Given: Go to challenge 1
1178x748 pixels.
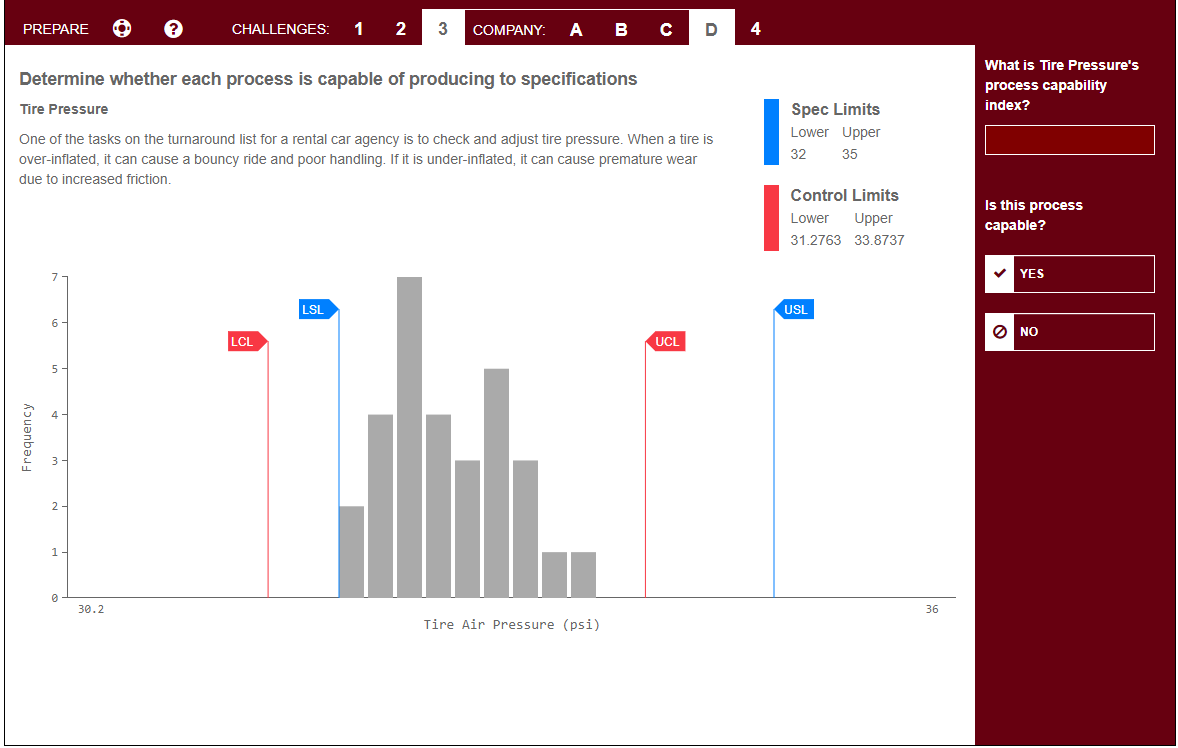Looking at the screenshot, I should (358, 29).
